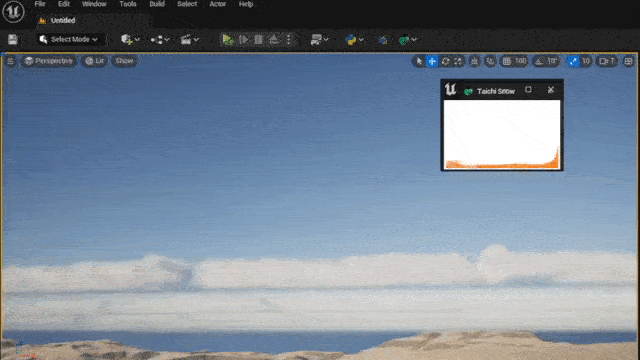
Task: Click the Save level disk icon
Action: [x=13, y=39]
